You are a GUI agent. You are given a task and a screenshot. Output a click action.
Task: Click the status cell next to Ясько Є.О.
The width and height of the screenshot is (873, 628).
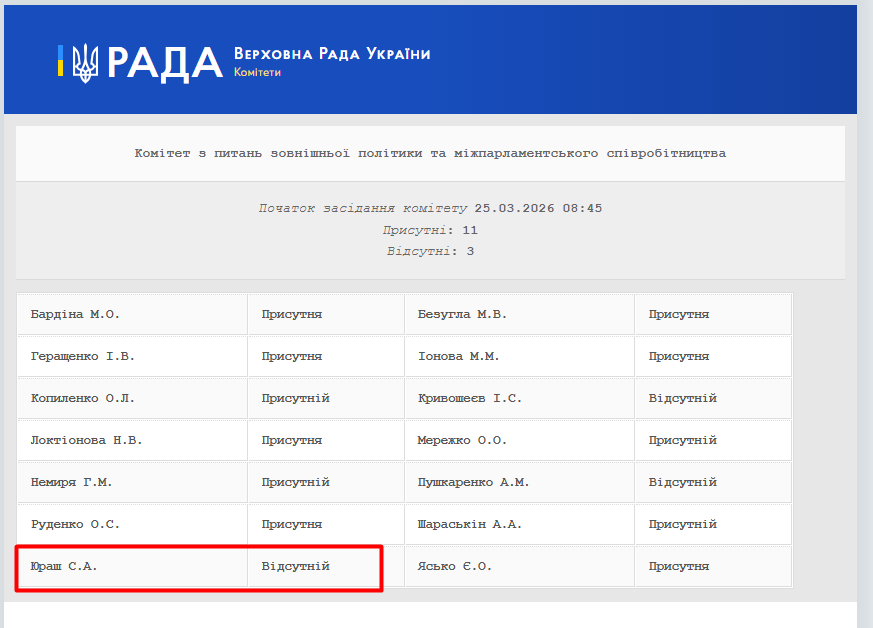[713, 567]
